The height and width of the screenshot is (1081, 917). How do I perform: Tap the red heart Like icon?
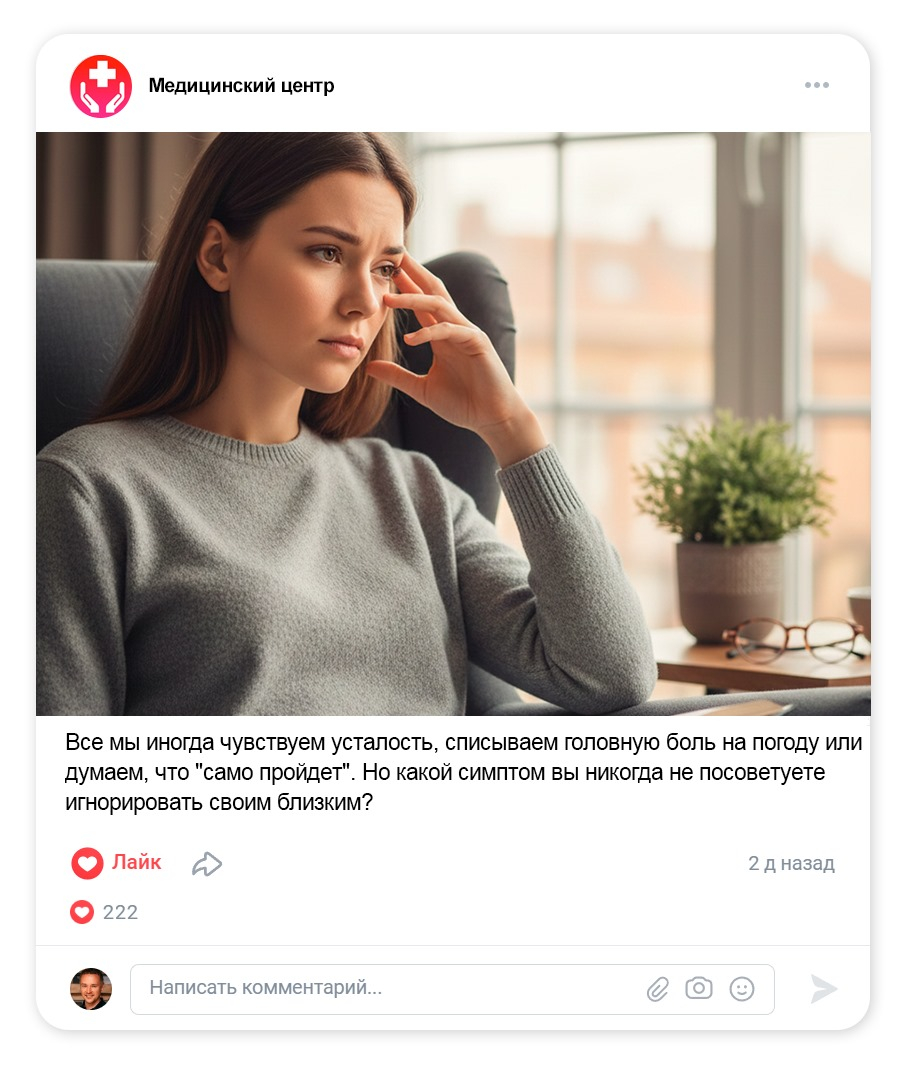(x=87, y=863)
